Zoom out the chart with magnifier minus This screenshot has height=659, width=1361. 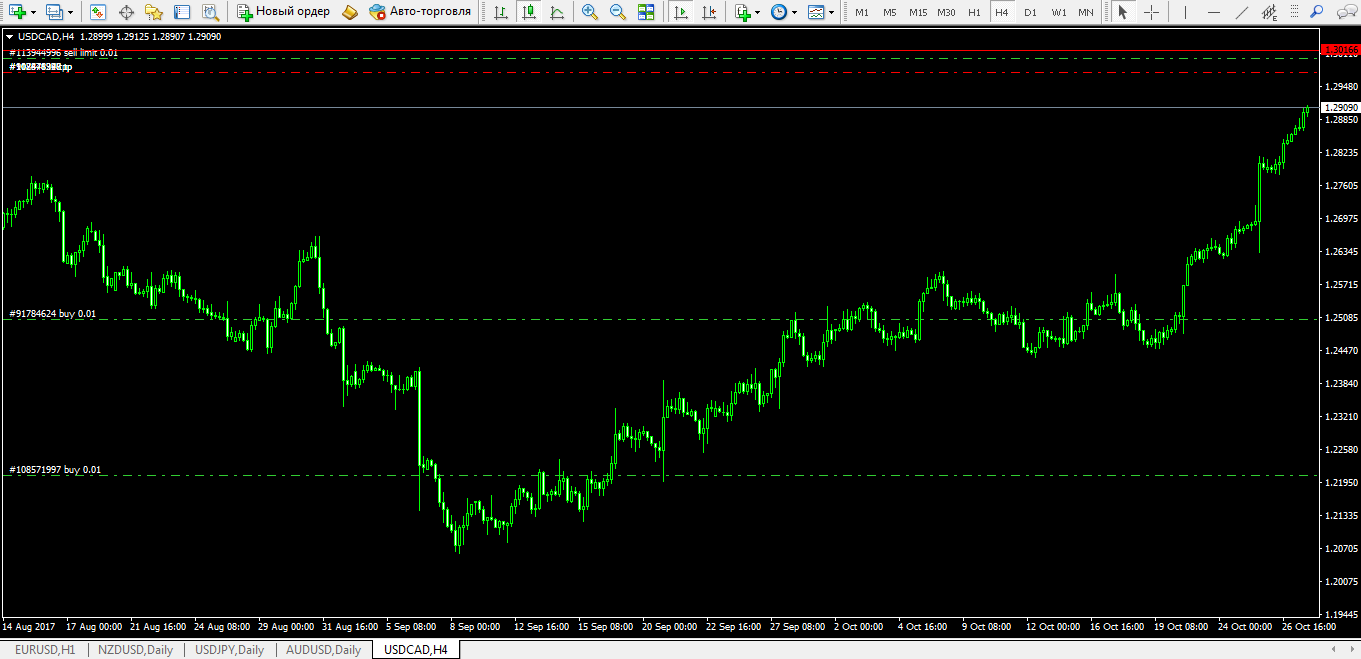click(618, 12)
